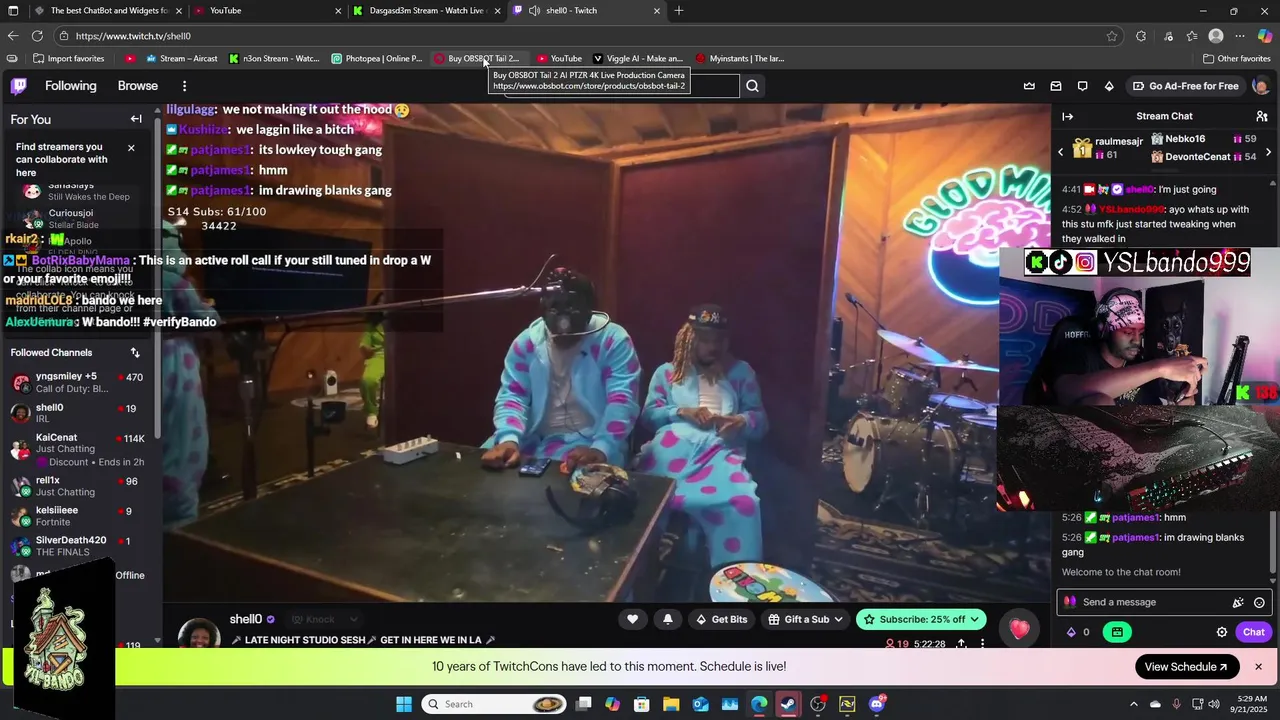Dismiss the TwitchCon banner
The image size is (1280, 720).
point(1258,667)
